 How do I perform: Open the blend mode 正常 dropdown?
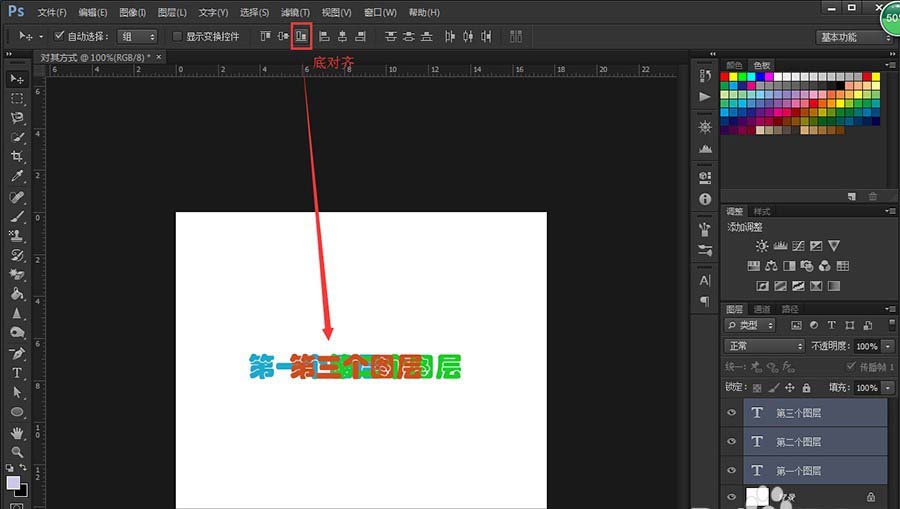pos(765,346)
